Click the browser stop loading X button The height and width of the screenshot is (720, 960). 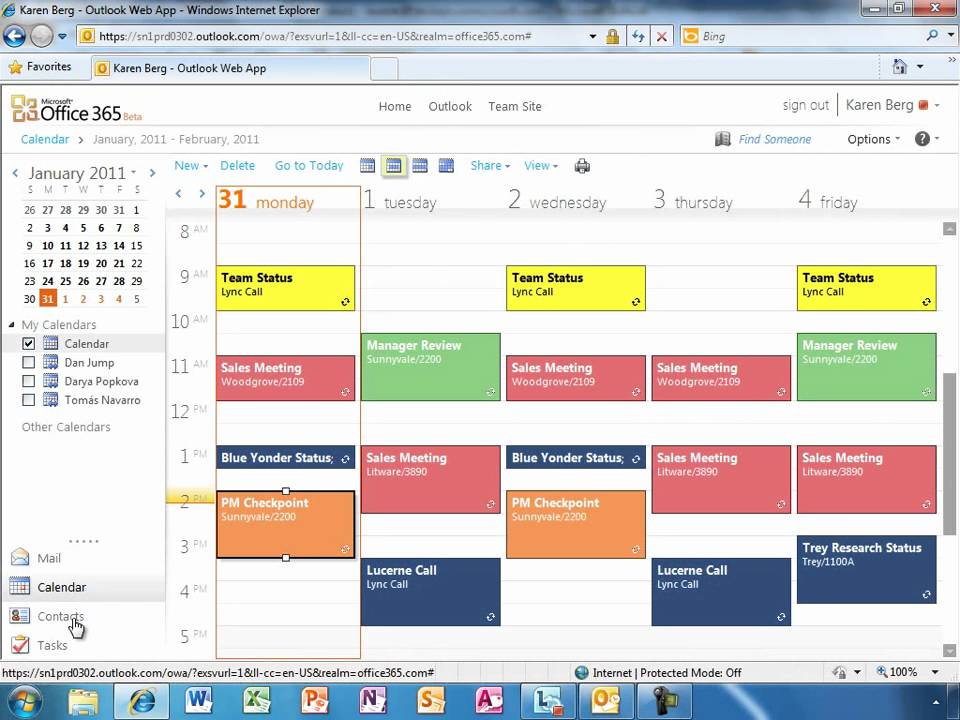(x=662, y=36)
